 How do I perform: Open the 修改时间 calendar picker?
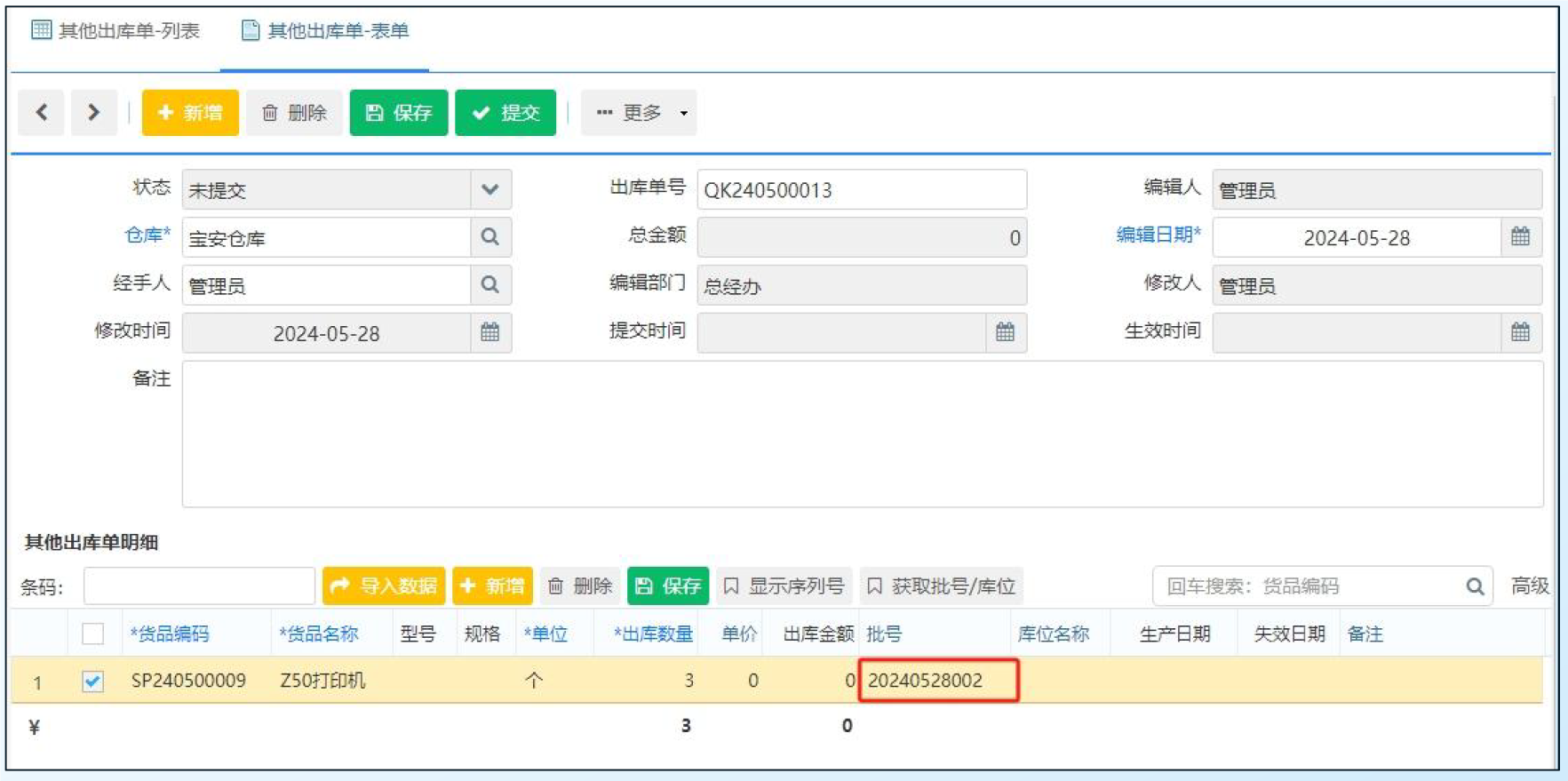pyautogui.click(x=490, y=332)
